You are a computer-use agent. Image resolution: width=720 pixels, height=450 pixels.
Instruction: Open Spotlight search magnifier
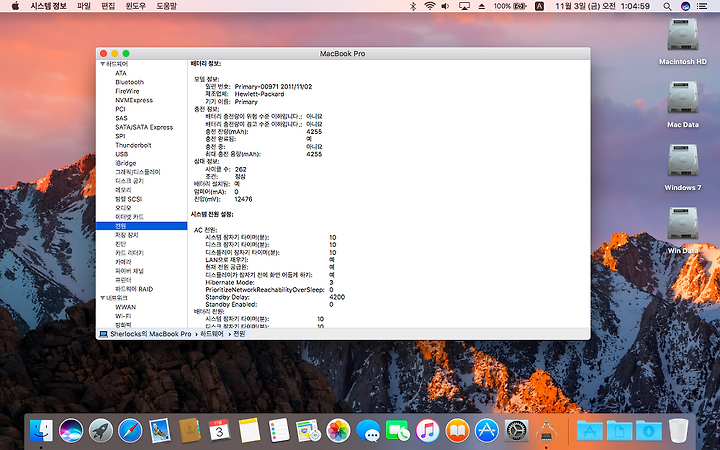pyautogui.click(x=667, y=6)
